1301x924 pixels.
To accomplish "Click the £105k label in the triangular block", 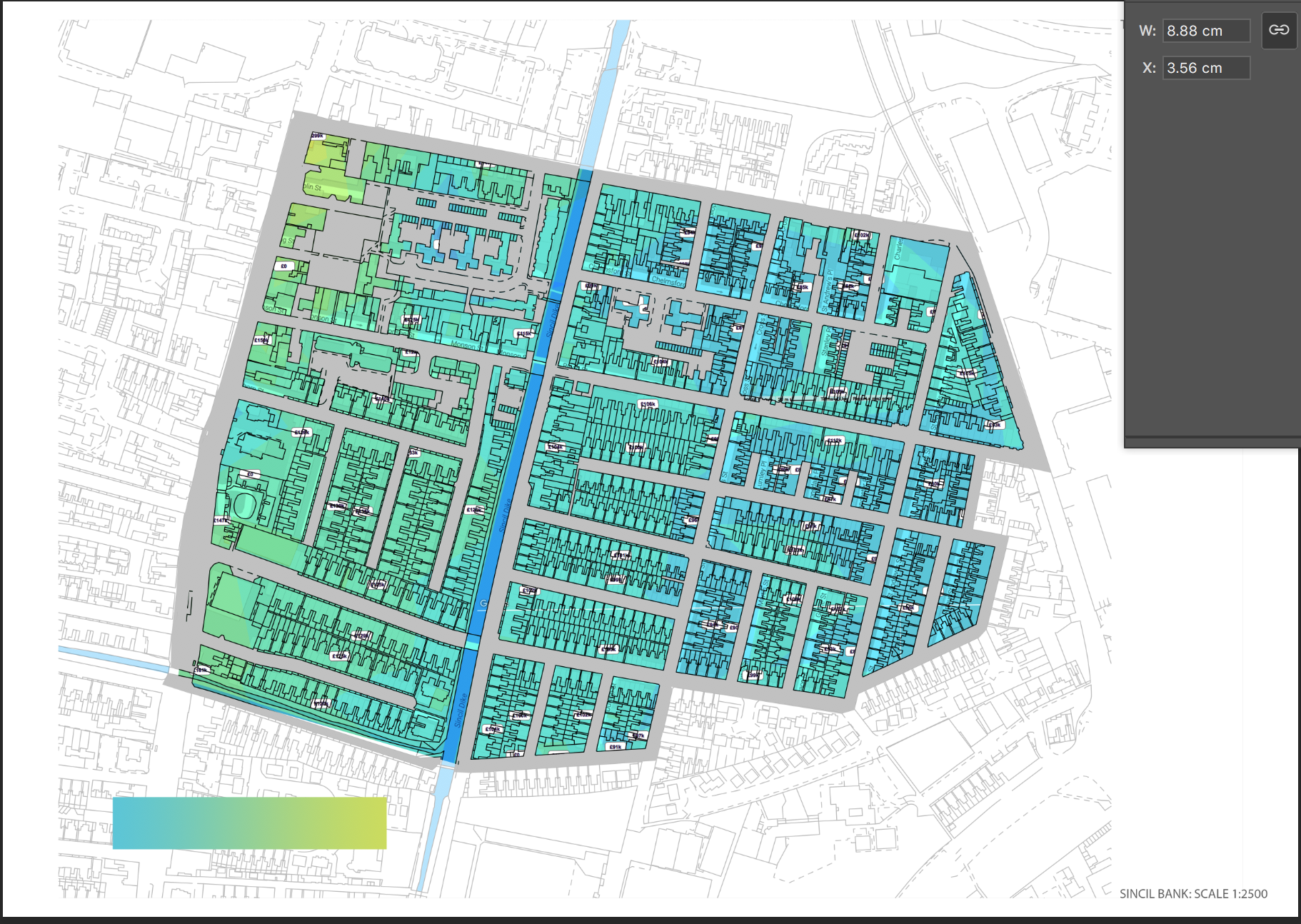I will [966, 373].
